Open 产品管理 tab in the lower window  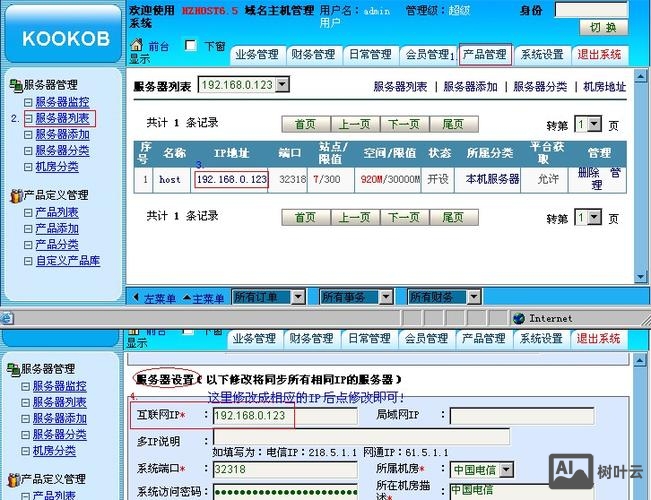pyautogui.click(x=484, y=339)
